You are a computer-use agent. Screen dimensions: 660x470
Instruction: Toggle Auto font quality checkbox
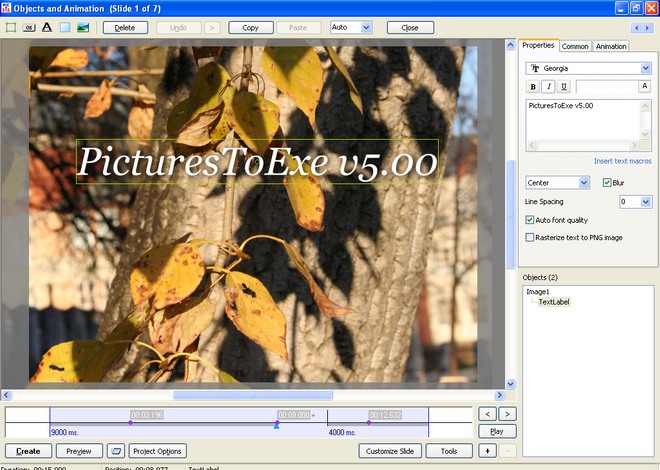click(x=530, y=220)
